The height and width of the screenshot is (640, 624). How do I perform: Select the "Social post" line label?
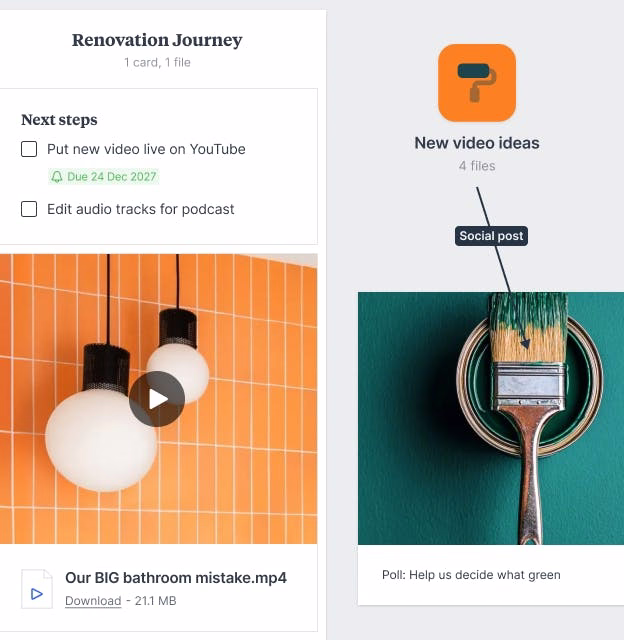pyautogui.click(x=491, y=236)
